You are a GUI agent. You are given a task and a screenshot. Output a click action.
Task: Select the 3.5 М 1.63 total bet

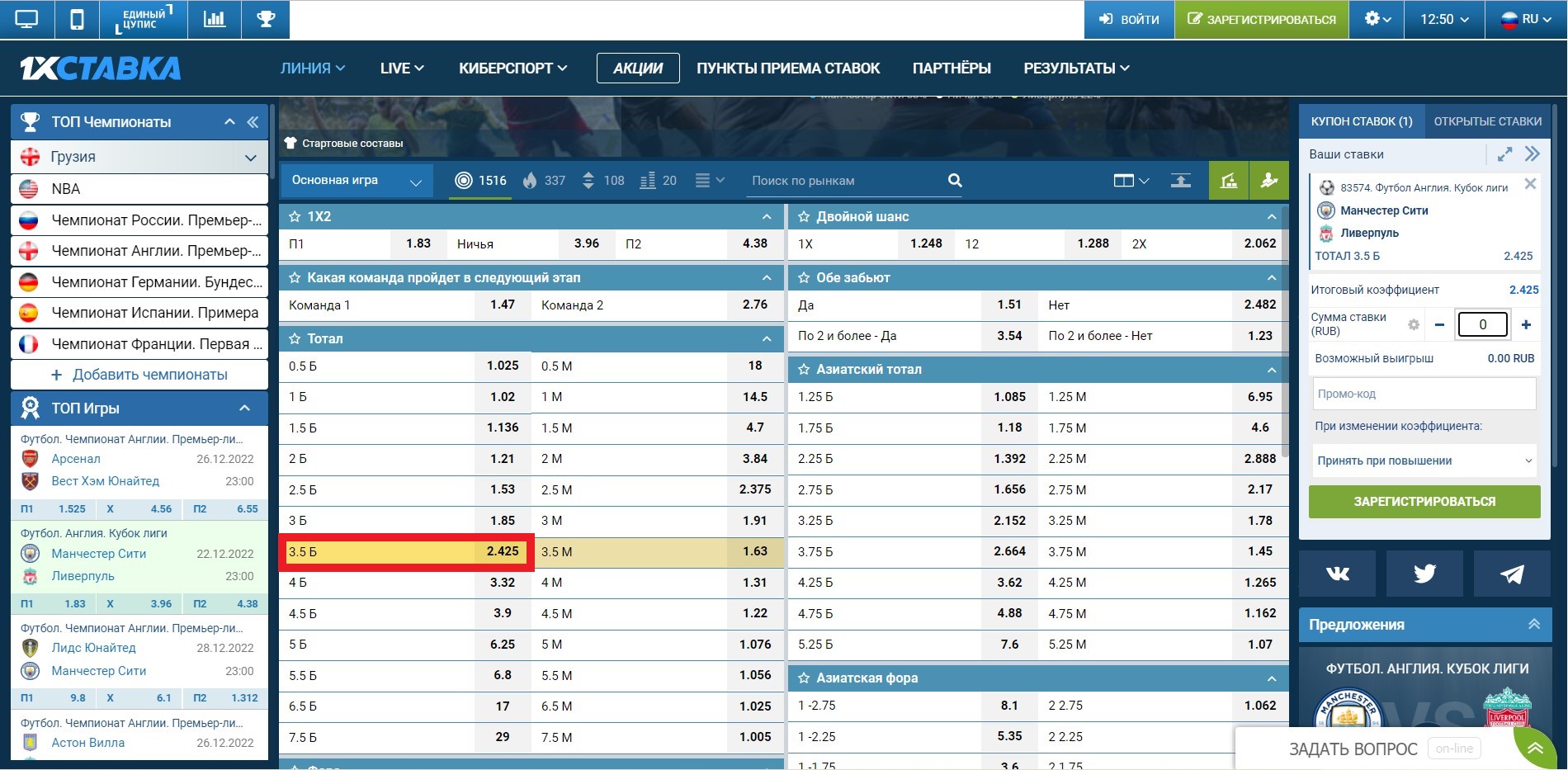[x=658, y=552]
